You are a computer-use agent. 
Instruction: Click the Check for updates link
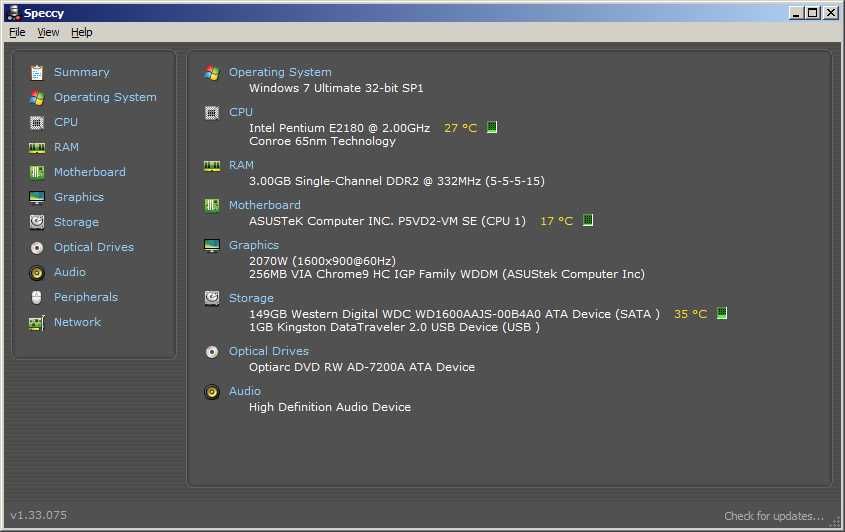click(774, 516)
